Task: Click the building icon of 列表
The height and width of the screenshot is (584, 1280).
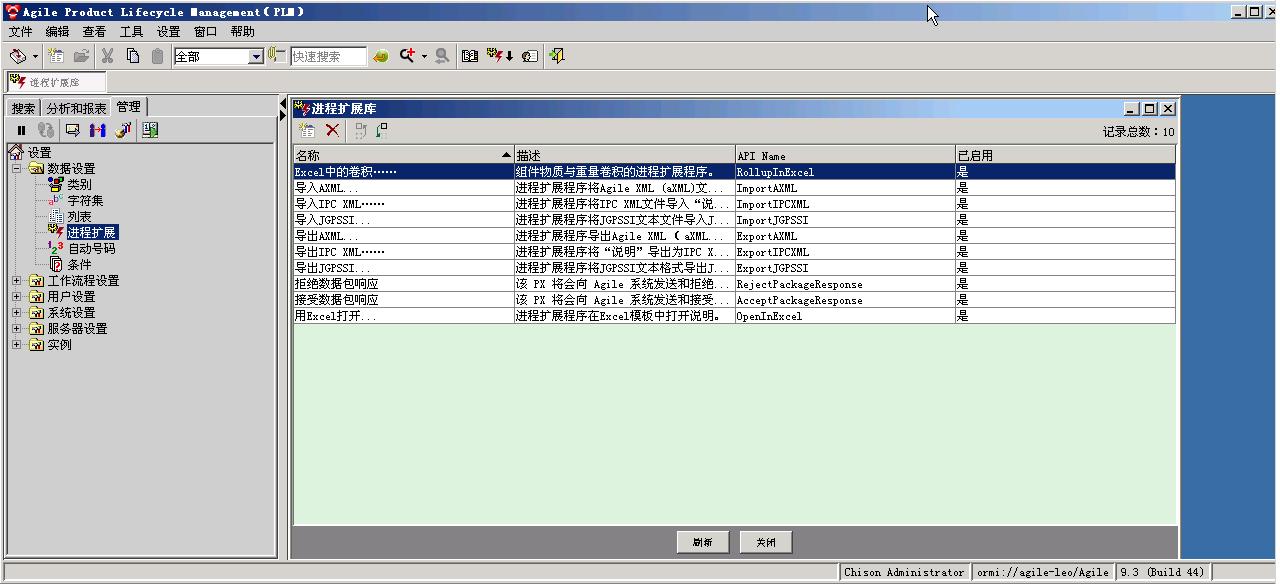Action: [56, 217]
